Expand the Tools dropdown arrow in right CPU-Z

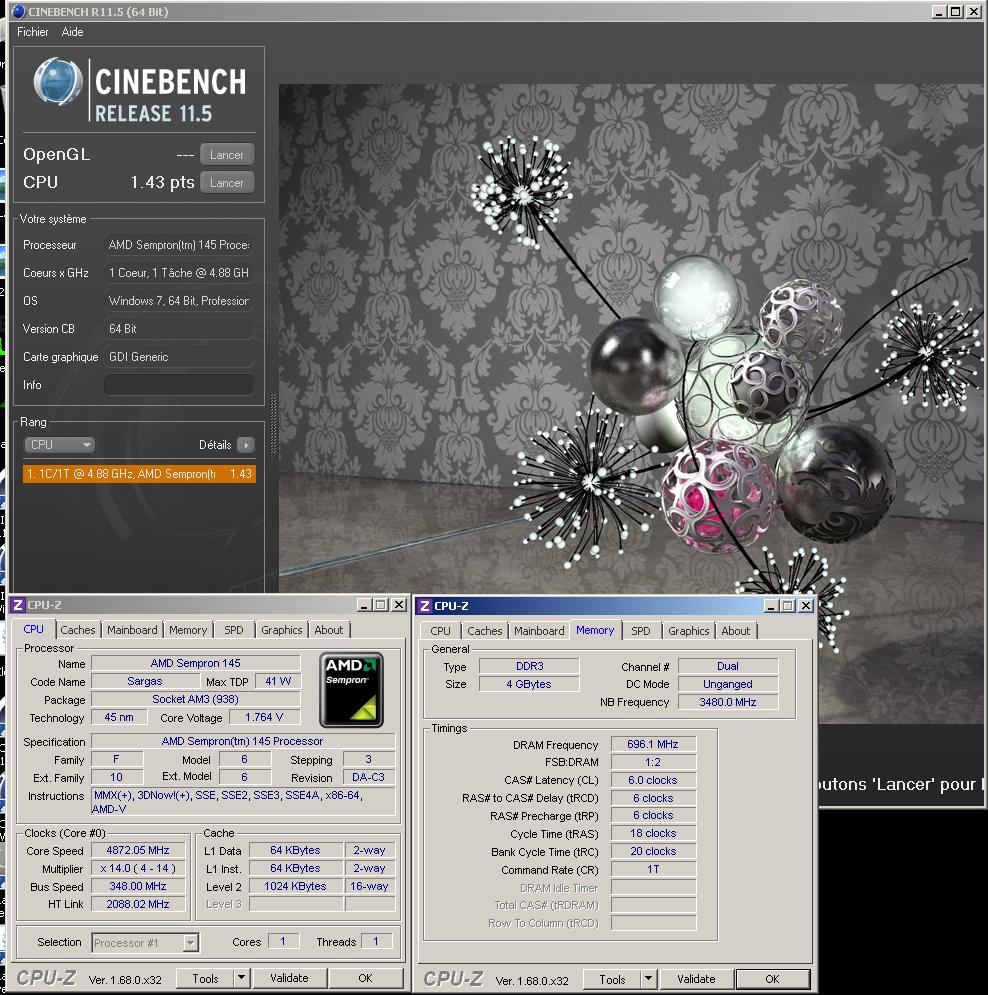649,979
